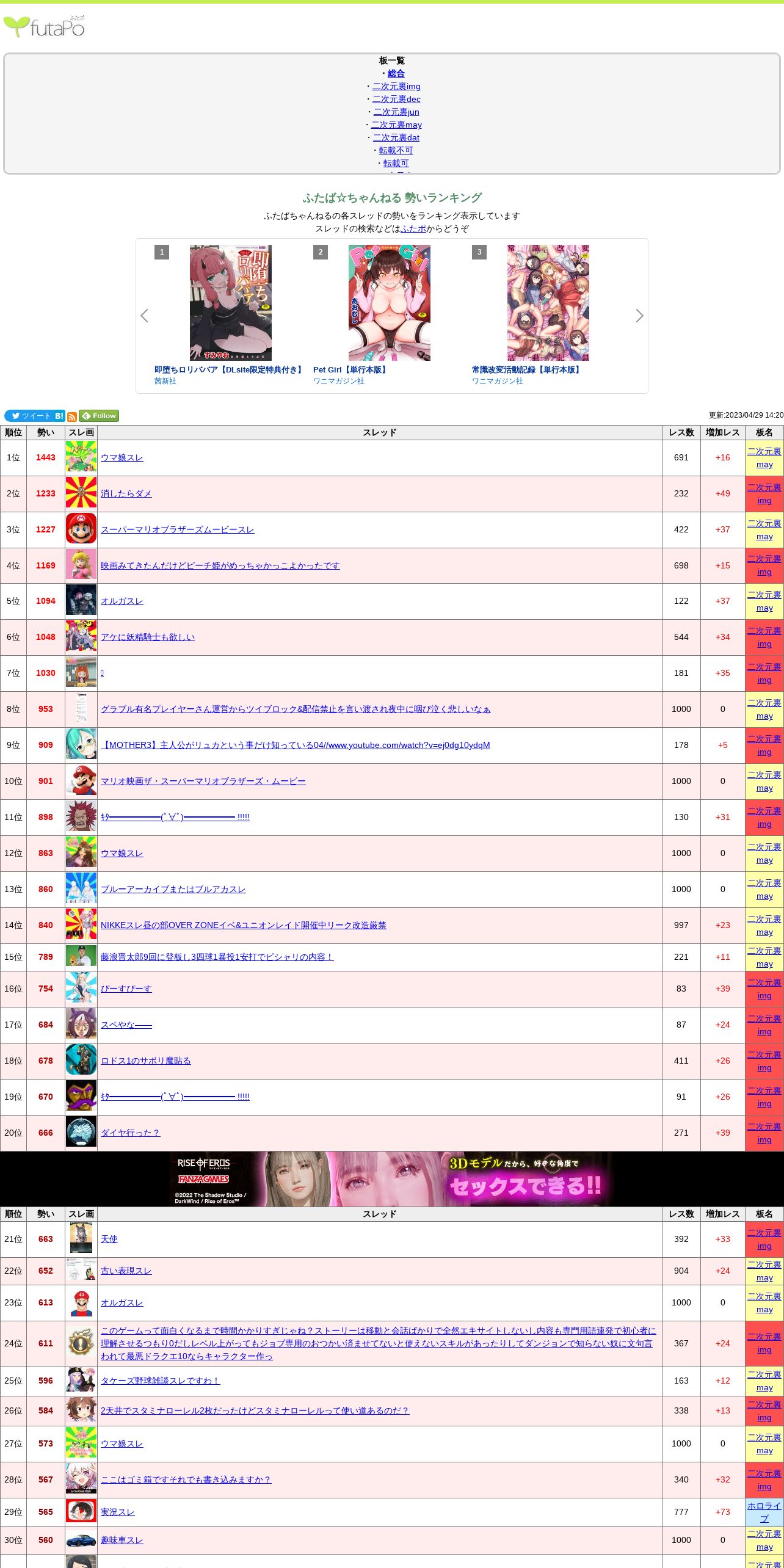Open the 二次元裏img board link in the board list
This screenshot has width=784, height=1568.
(396, 86)
